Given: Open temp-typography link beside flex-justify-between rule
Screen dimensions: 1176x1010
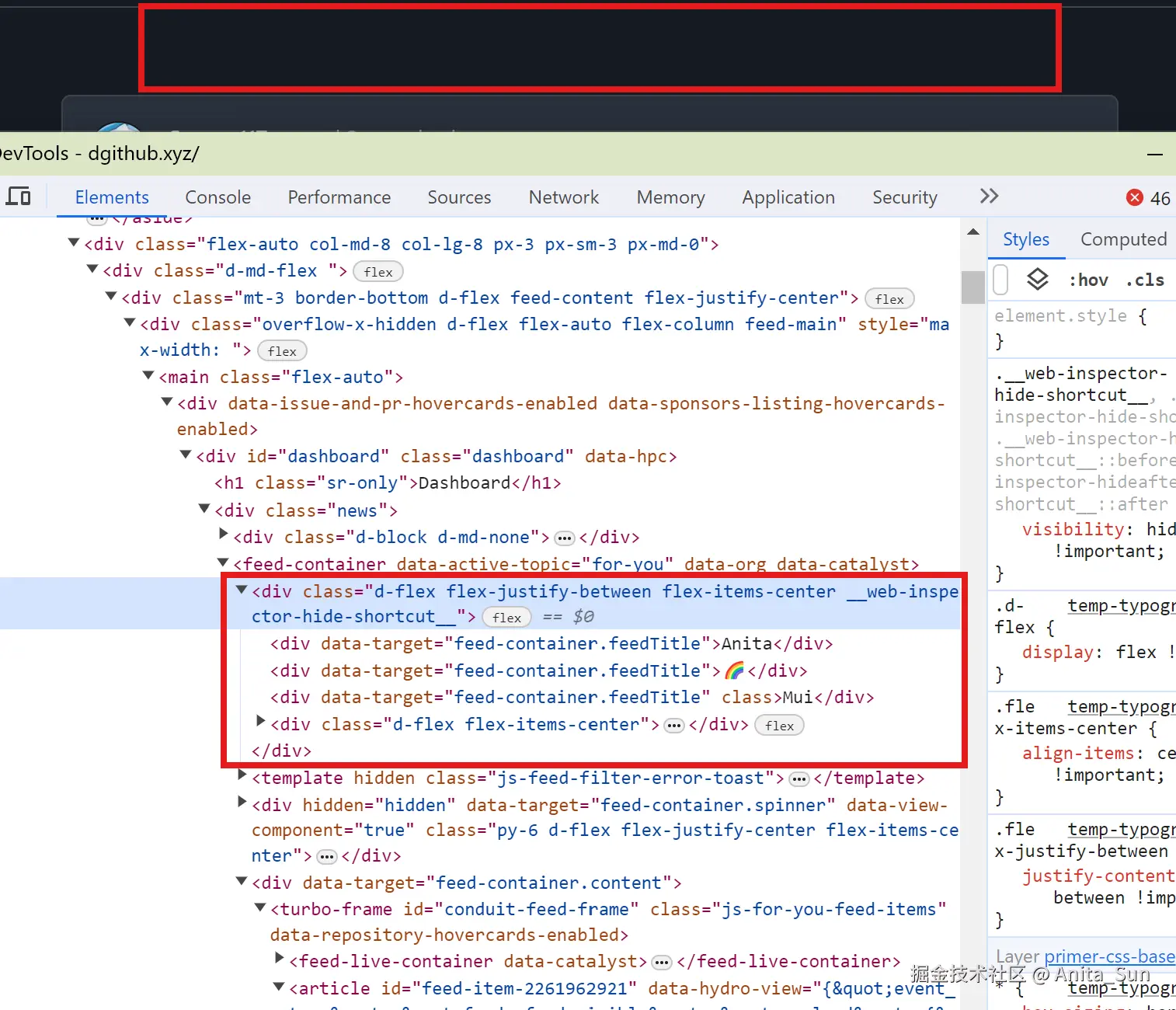Looking at the screenshot, I should click(x=1122, y=829).
